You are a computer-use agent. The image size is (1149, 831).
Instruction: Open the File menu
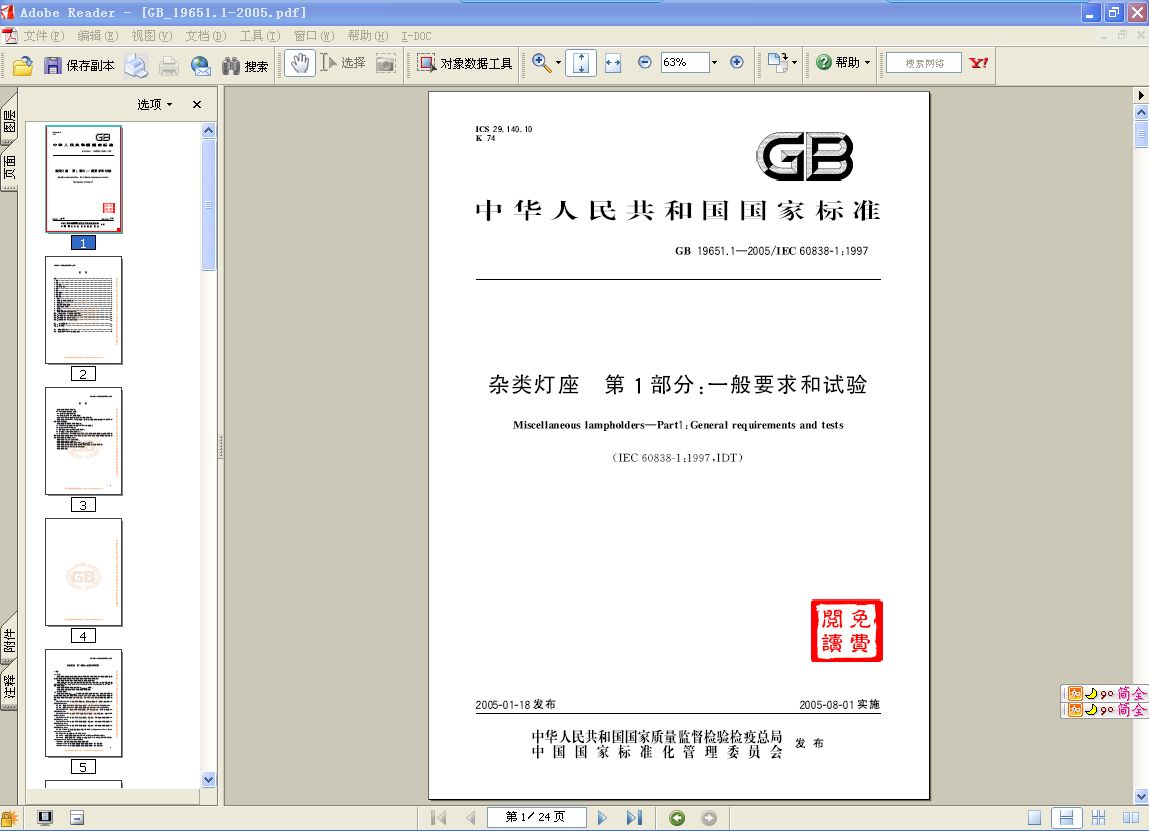(43, 35)
